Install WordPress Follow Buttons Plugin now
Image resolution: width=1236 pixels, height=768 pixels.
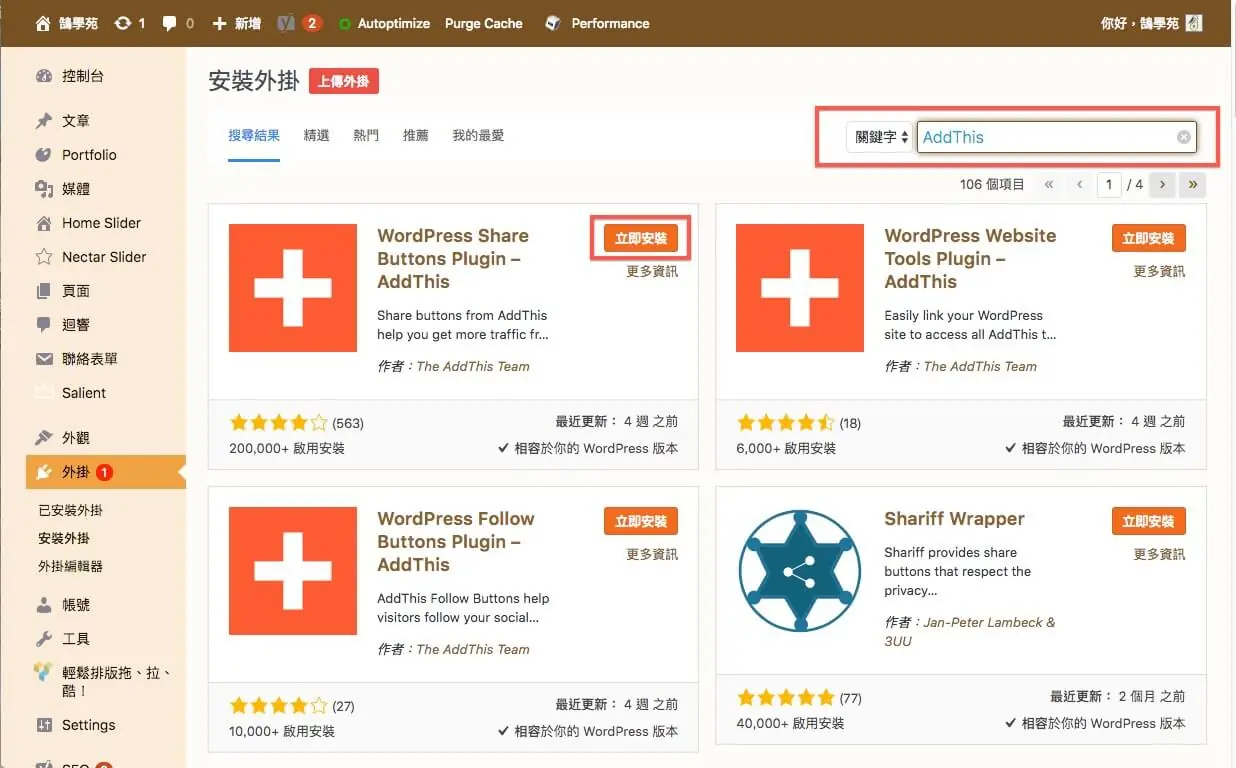[641, 521]
